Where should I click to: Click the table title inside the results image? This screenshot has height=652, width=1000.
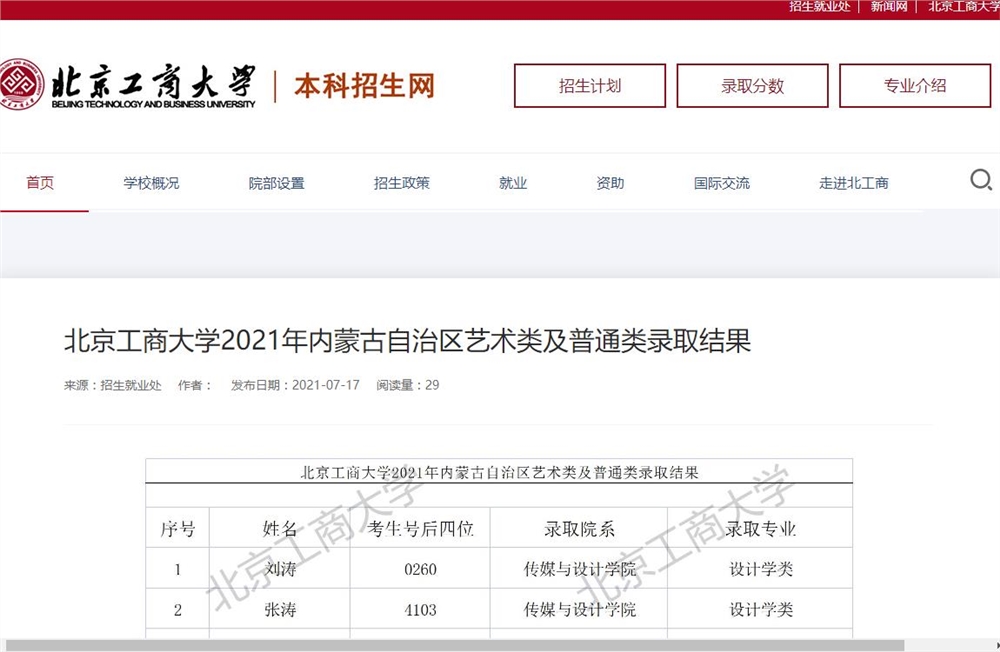click(499, 473)
